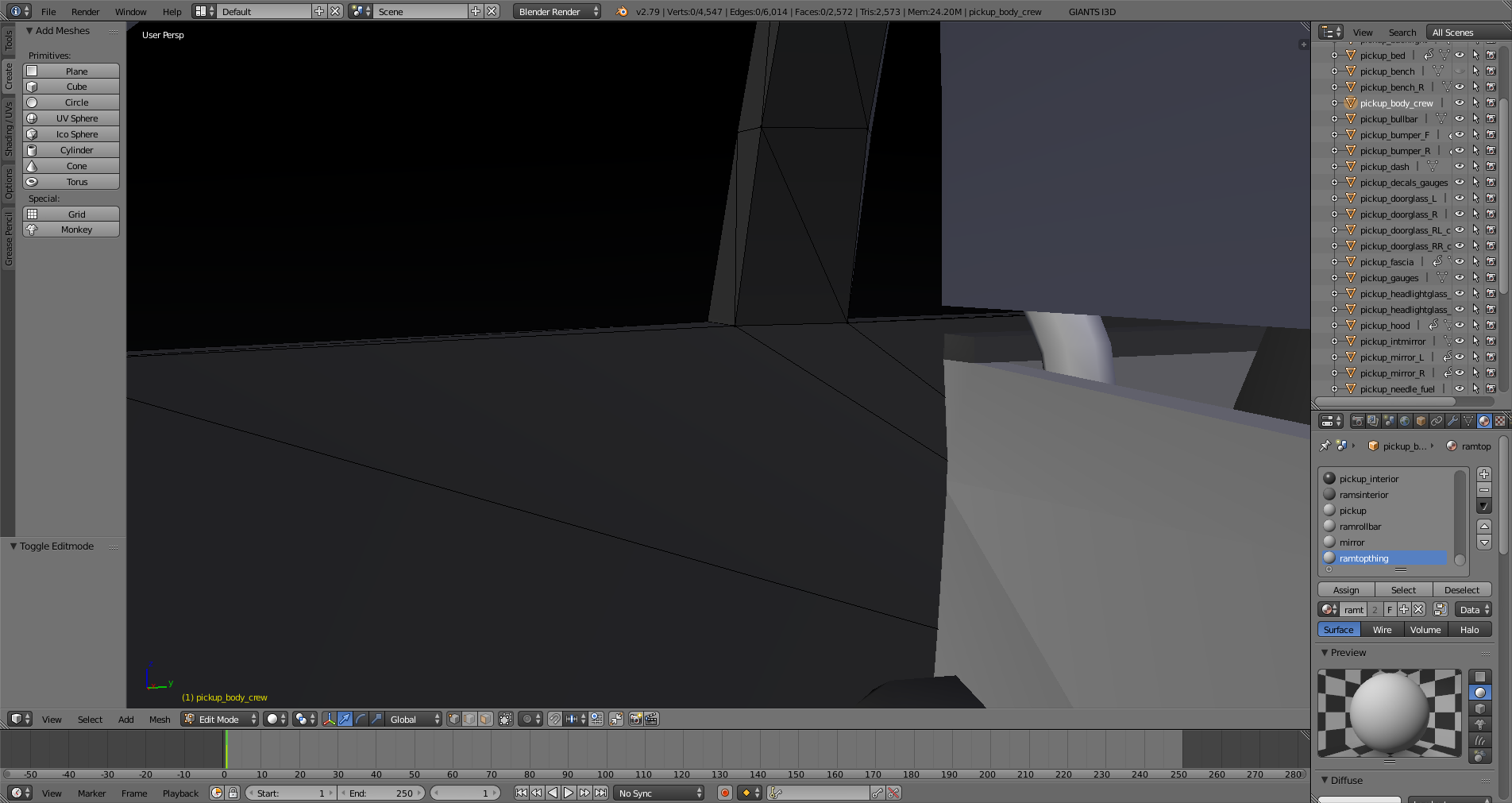Open Texture properties tab checker icon
The image size is (1512, 803).
(1500, 421)
